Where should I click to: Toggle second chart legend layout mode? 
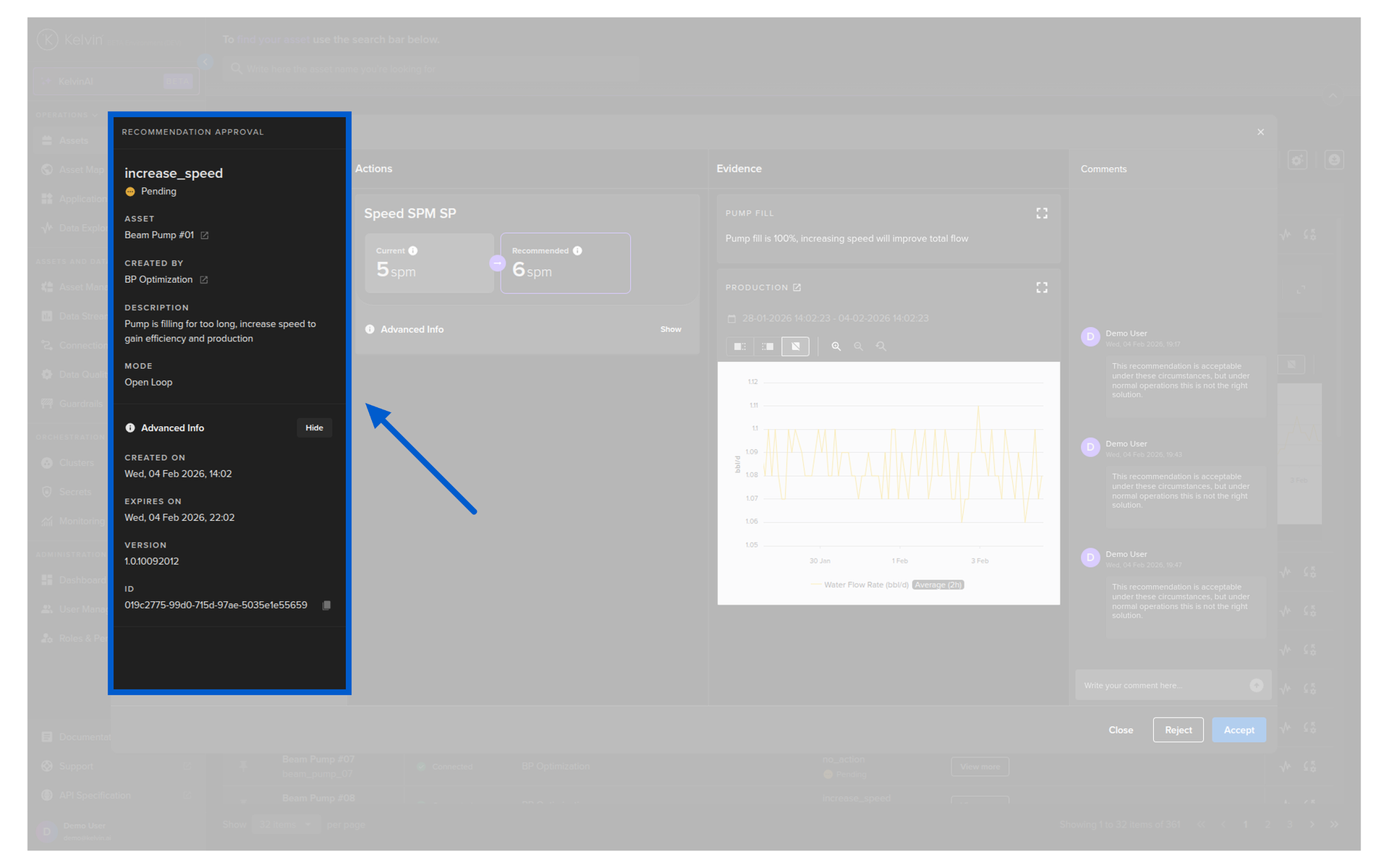click(768, 346)
